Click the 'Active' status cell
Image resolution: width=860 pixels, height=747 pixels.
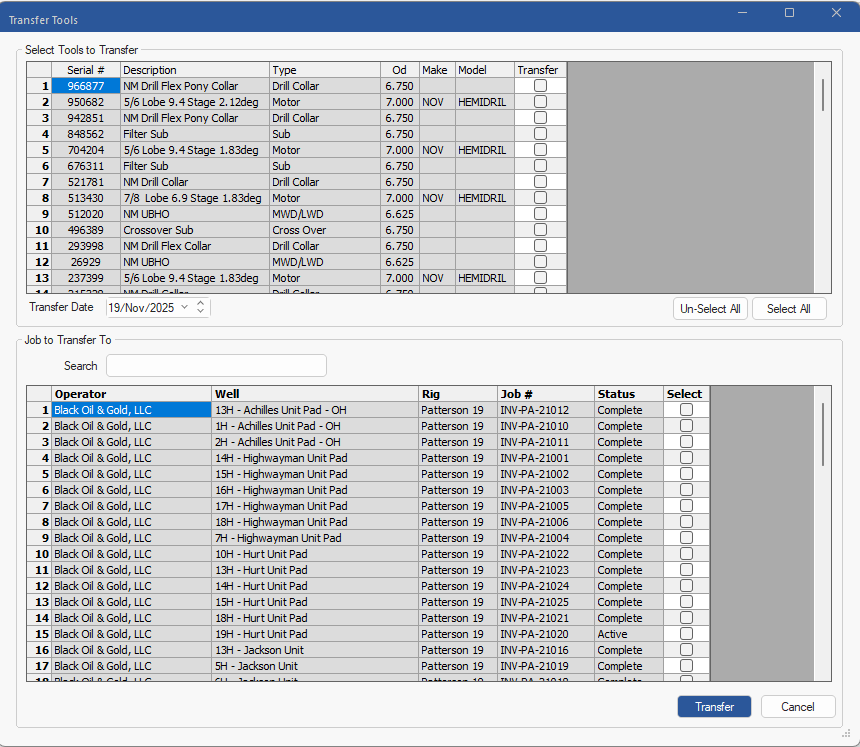pyautogui.click(x=629, y=633)
